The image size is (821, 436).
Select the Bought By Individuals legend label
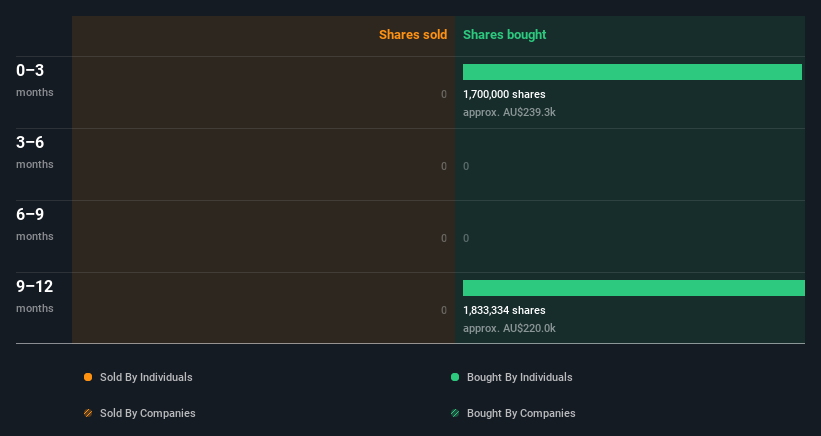click(x=519, y=377)
